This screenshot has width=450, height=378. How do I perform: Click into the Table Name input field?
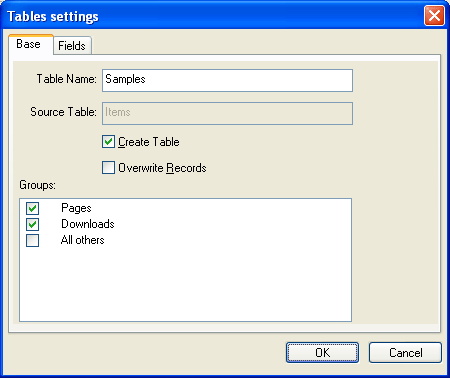pyautogui.click(x=227, y=80)
